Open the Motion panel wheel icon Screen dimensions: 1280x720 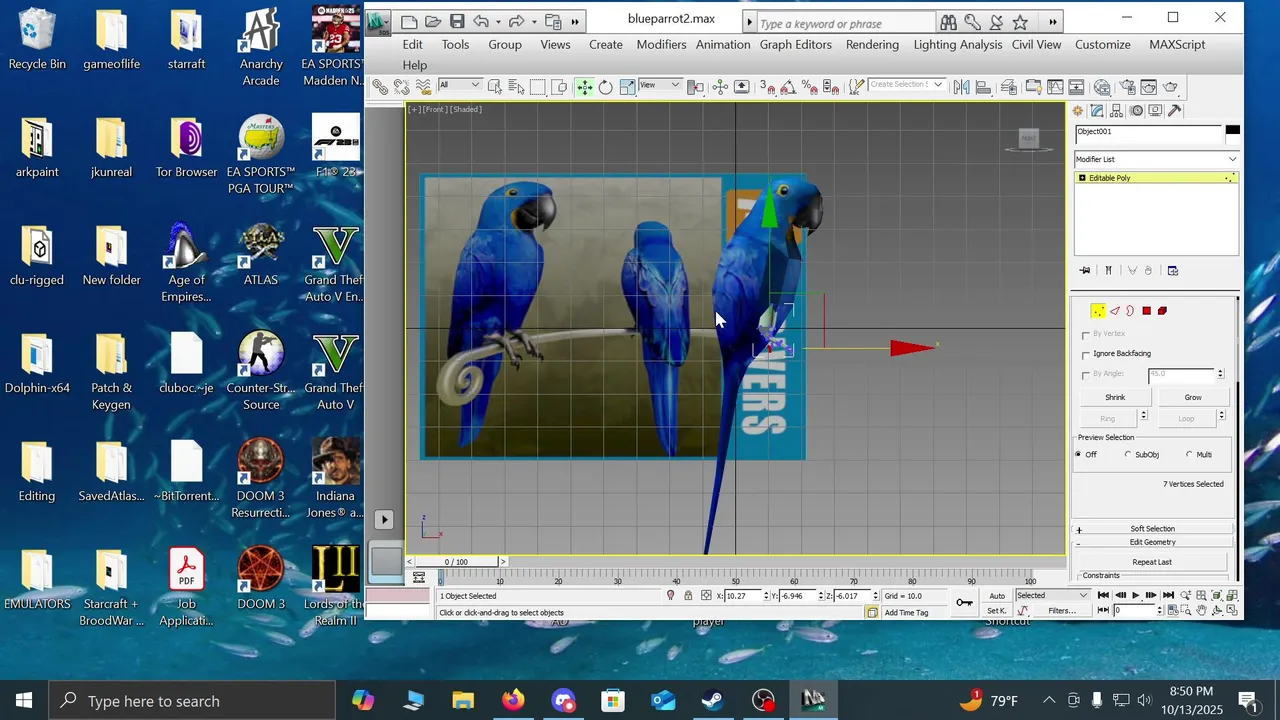(1137, 111)
